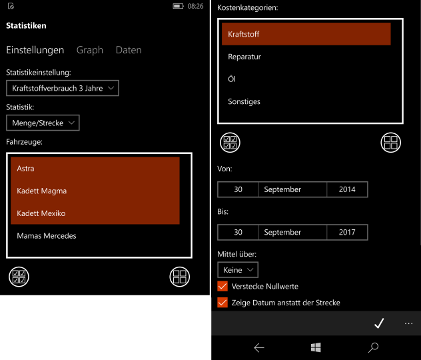
Task: Select all cost categories icon under Kostenkategorien
Action: tap(230, 143)
